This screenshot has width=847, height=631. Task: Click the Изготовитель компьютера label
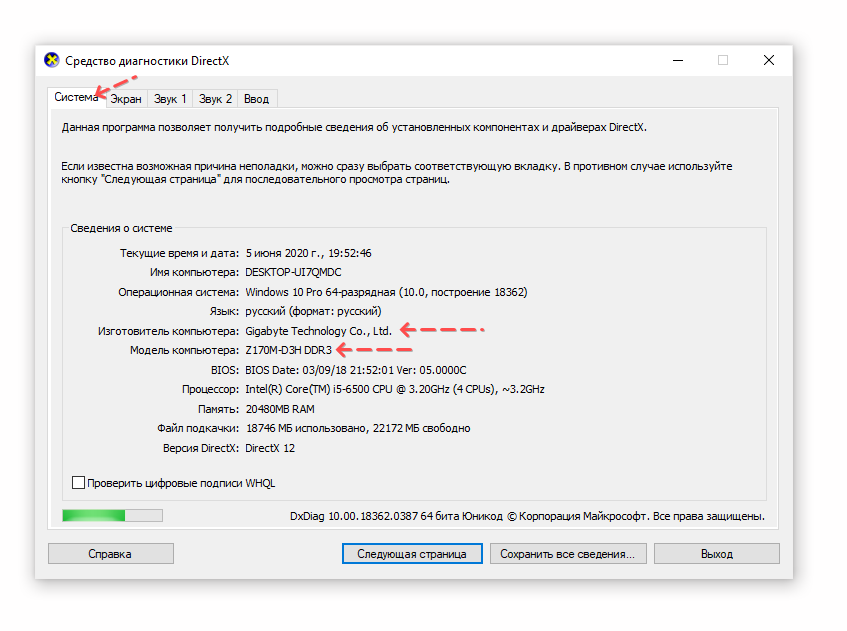click(168, 331)
